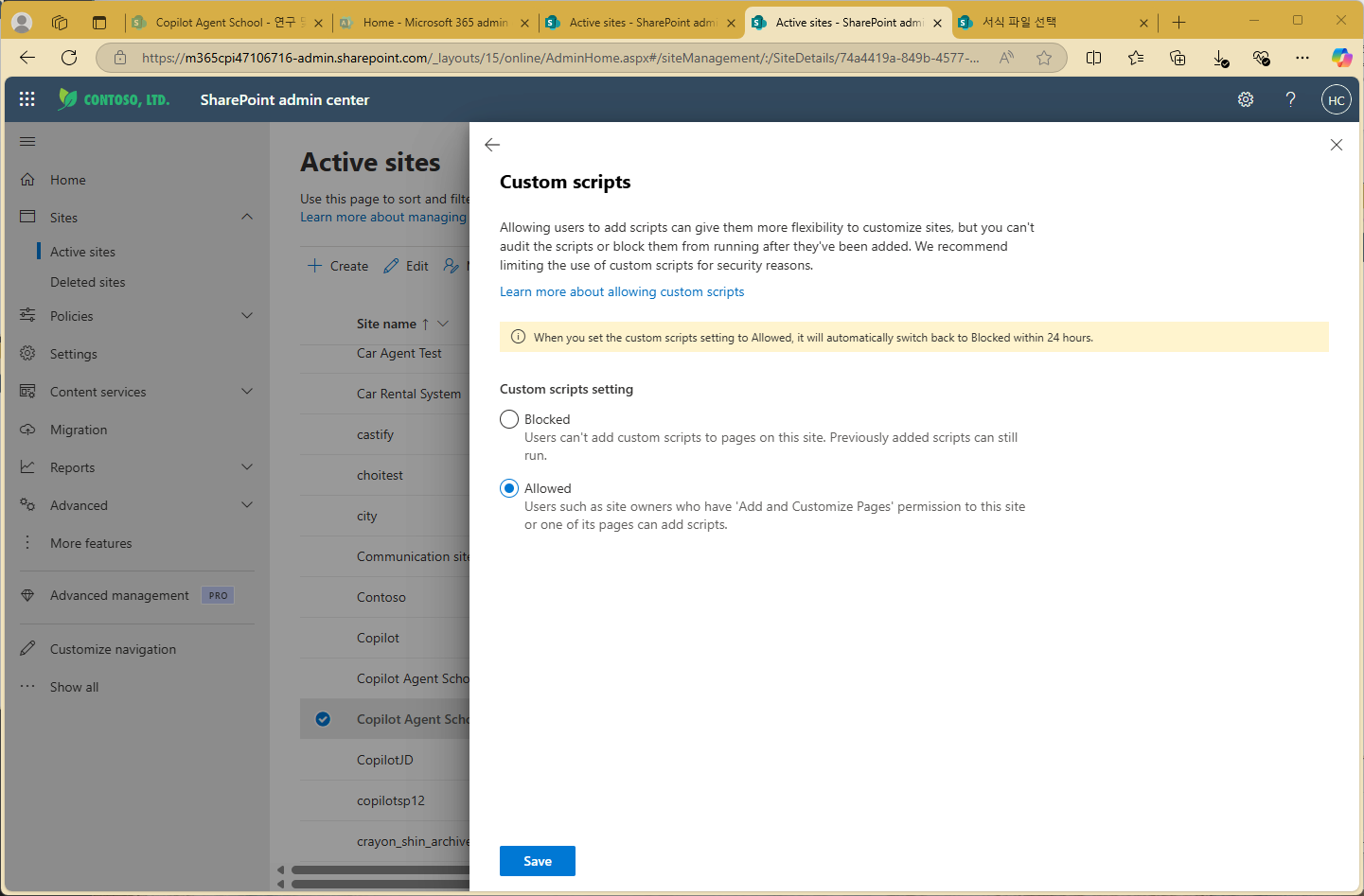Click the browser Back arrow
This screenshot has height=896, width=1364.
coord(27,58)
